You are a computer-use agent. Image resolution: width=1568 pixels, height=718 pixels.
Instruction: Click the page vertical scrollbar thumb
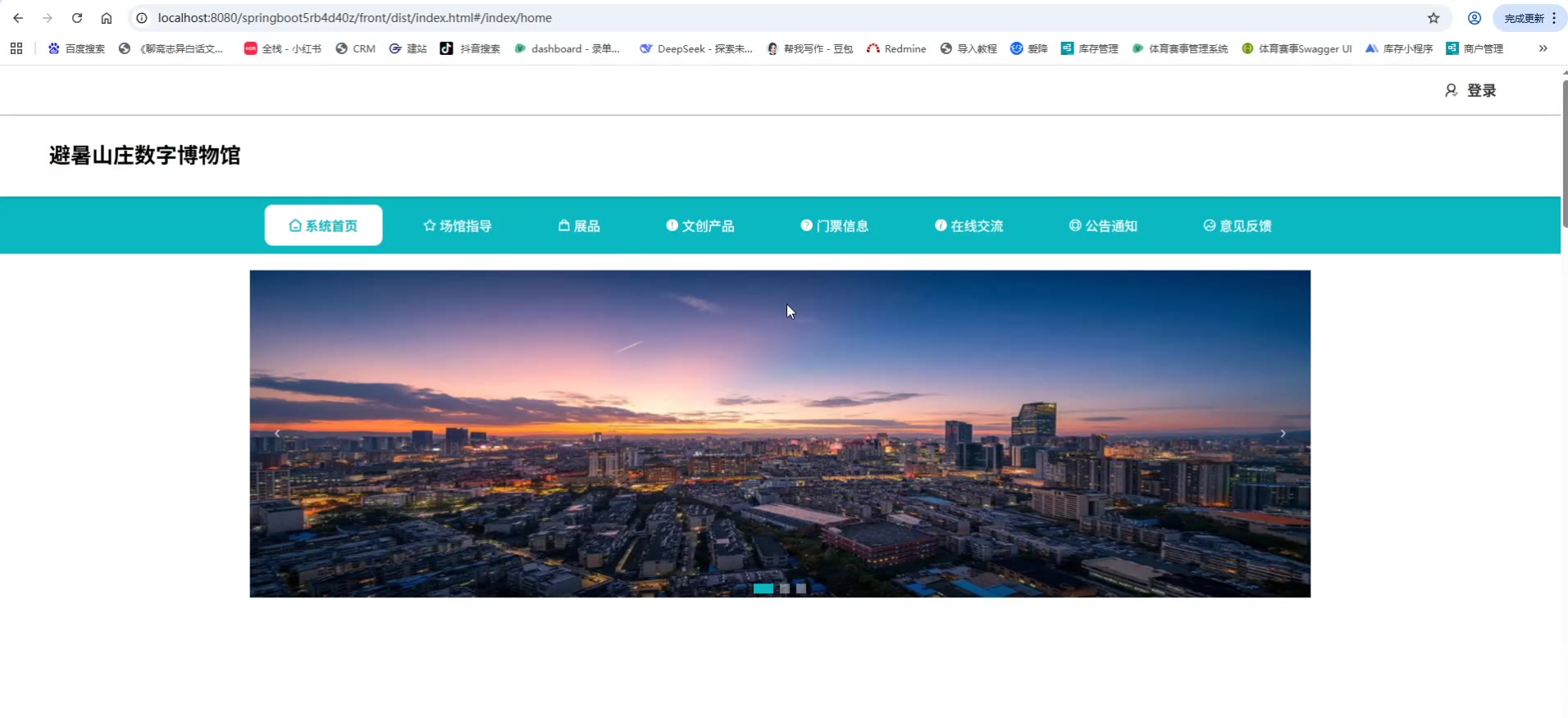pyautogui.click(x=1565, y=152)
